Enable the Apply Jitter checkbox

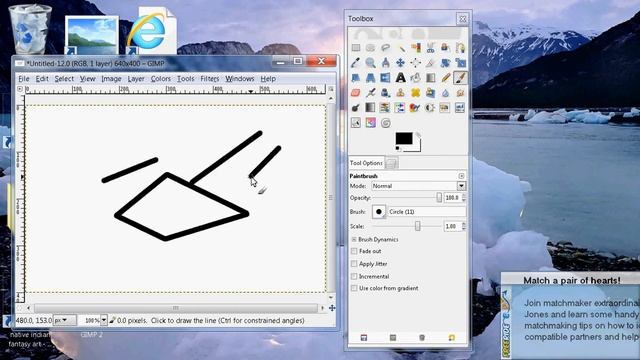click(x=354, y=264)
